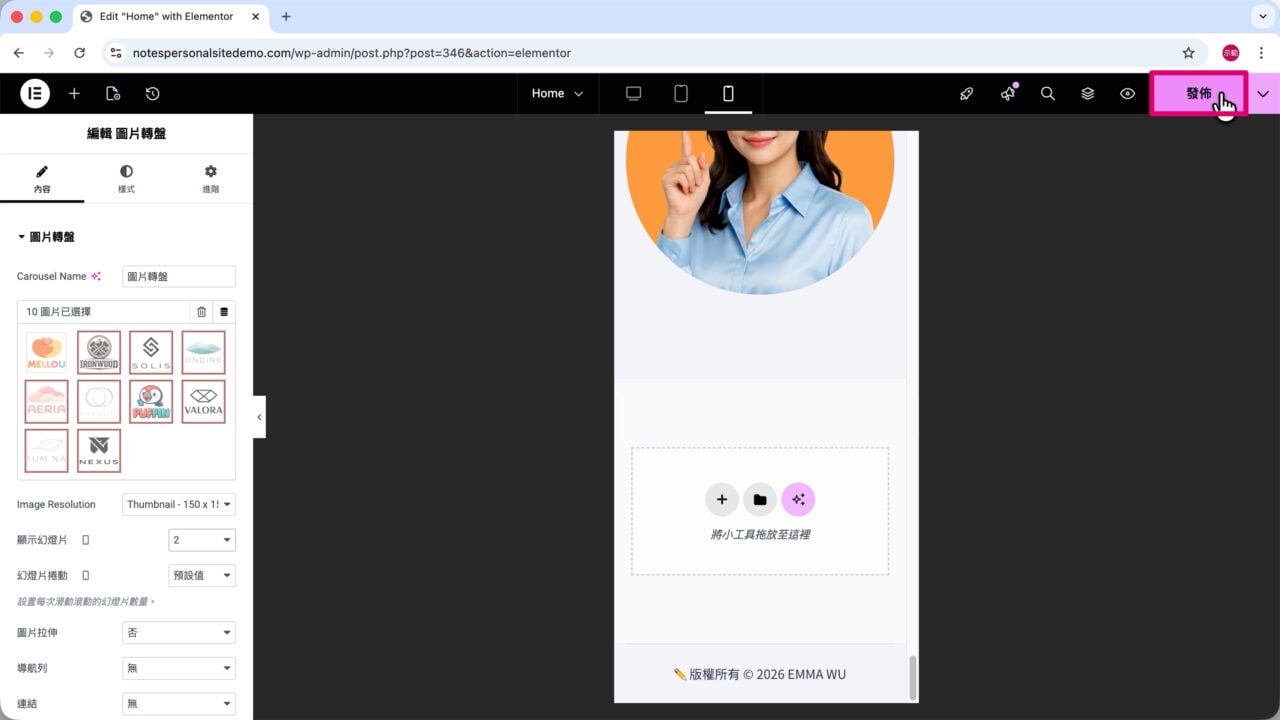The width and height of the screenshot is (1280, 720).
Task: Open the 幻燈片捲動 dropdown
Action: point(202,575)
